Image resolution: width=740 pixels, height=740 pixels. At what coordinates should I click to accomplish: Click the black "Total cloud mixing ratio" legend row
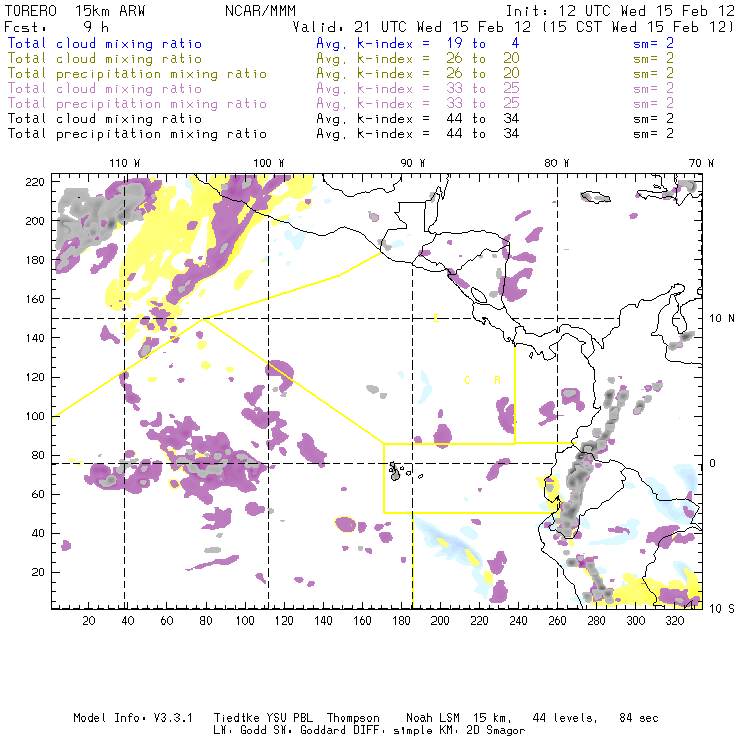click(x=105, y=118)
